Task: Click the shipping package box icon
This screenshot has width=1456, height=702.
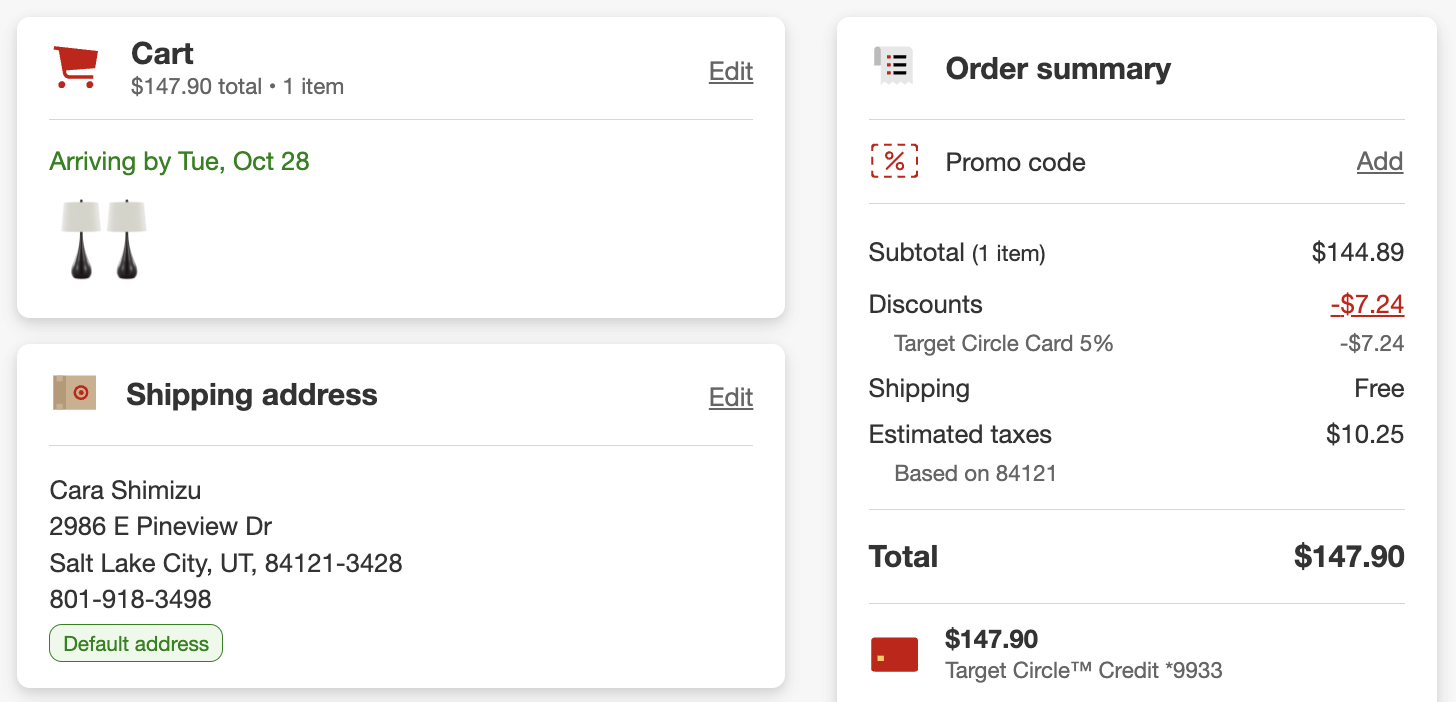Action: tap(74, 393)
